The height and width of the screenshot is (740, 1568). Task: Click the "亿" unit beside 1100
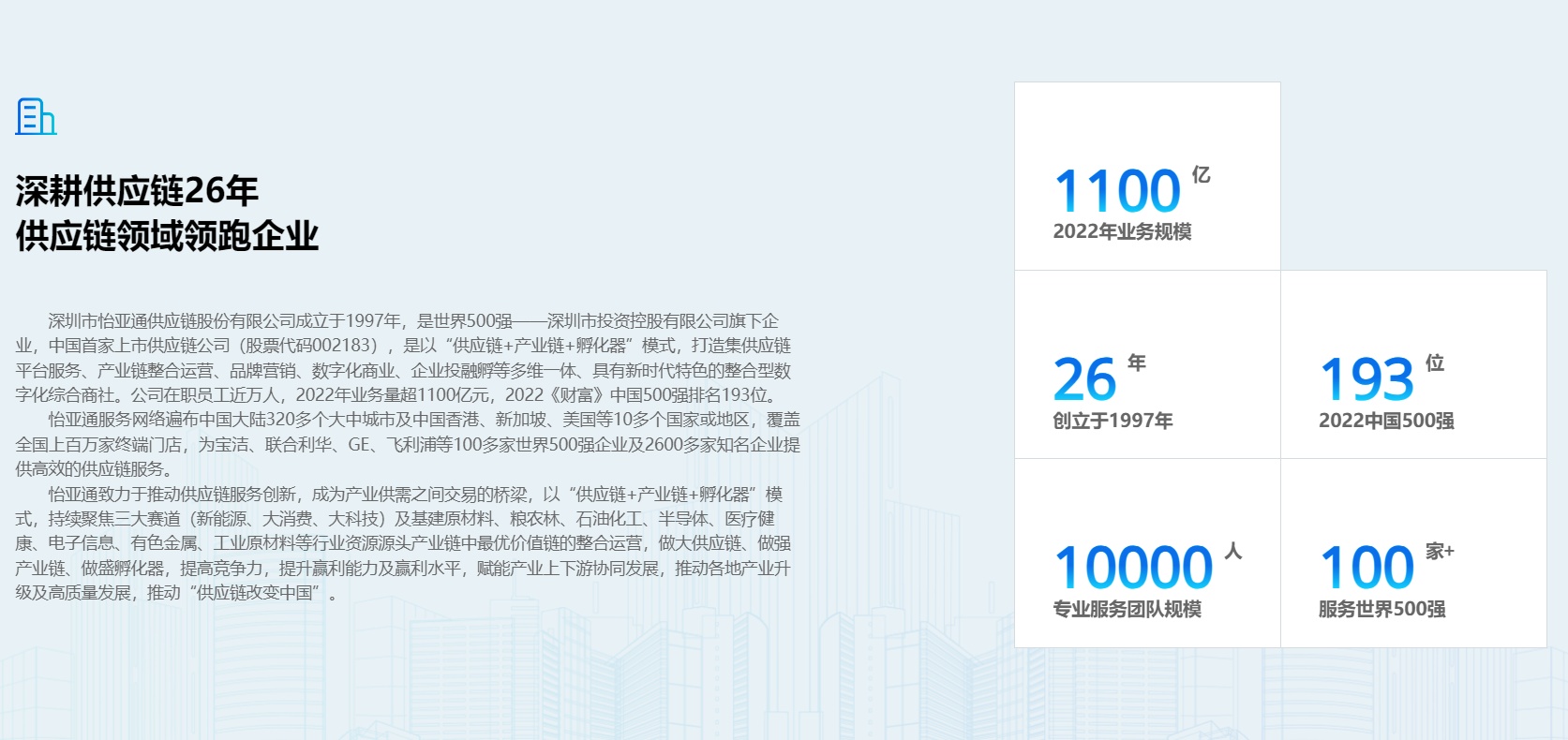click(x=1201, y=175)
